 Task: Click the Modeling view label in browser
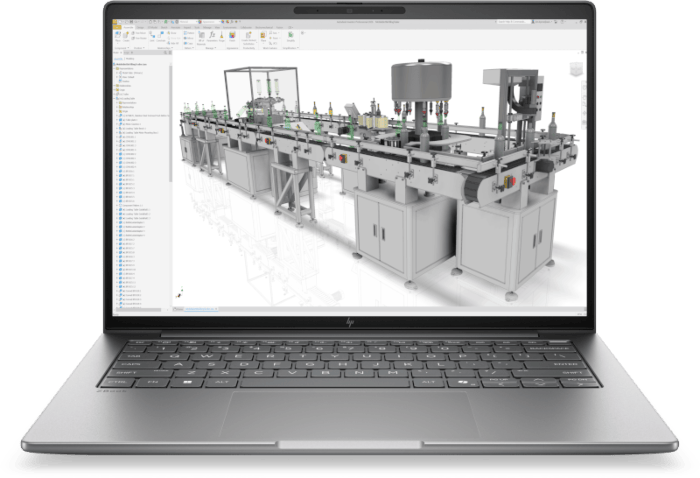pos(130,58)
